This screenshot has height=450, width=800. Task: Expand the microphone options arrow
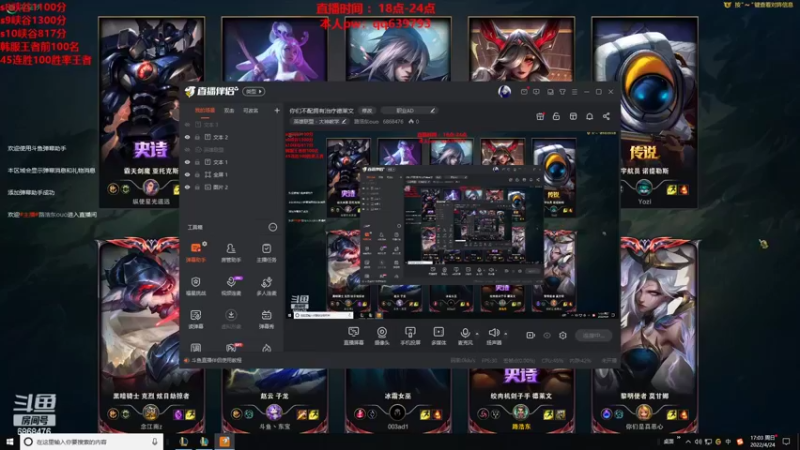[477, 334]
